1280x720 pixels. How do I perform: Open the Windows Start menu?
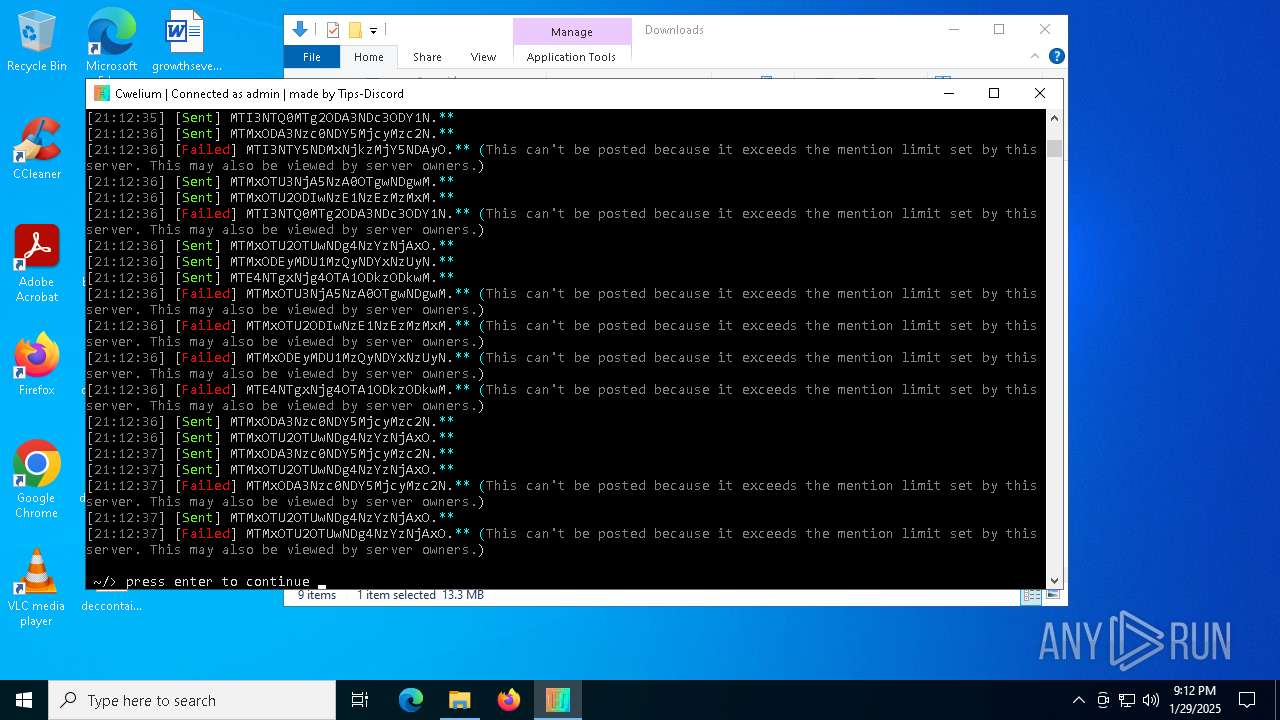[24, 700]
